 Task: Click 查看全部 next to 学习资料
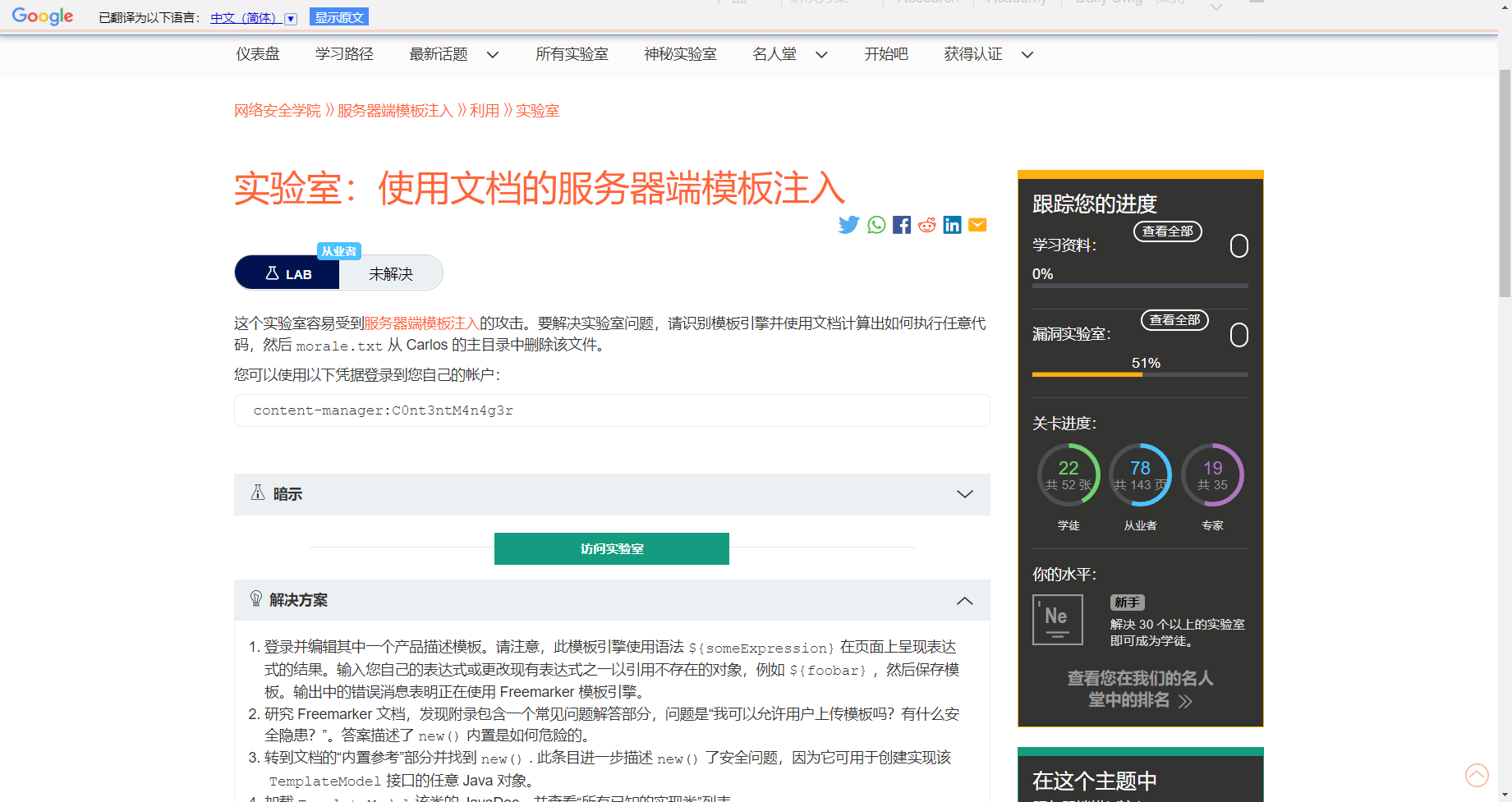tap(1167, 231)
